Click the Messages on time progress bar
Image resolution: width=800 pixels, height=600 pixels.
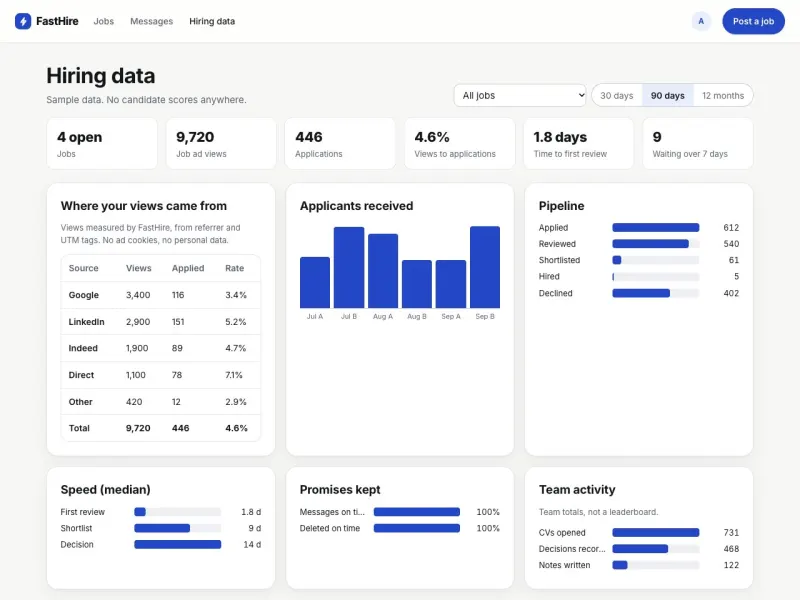(417, 512)
